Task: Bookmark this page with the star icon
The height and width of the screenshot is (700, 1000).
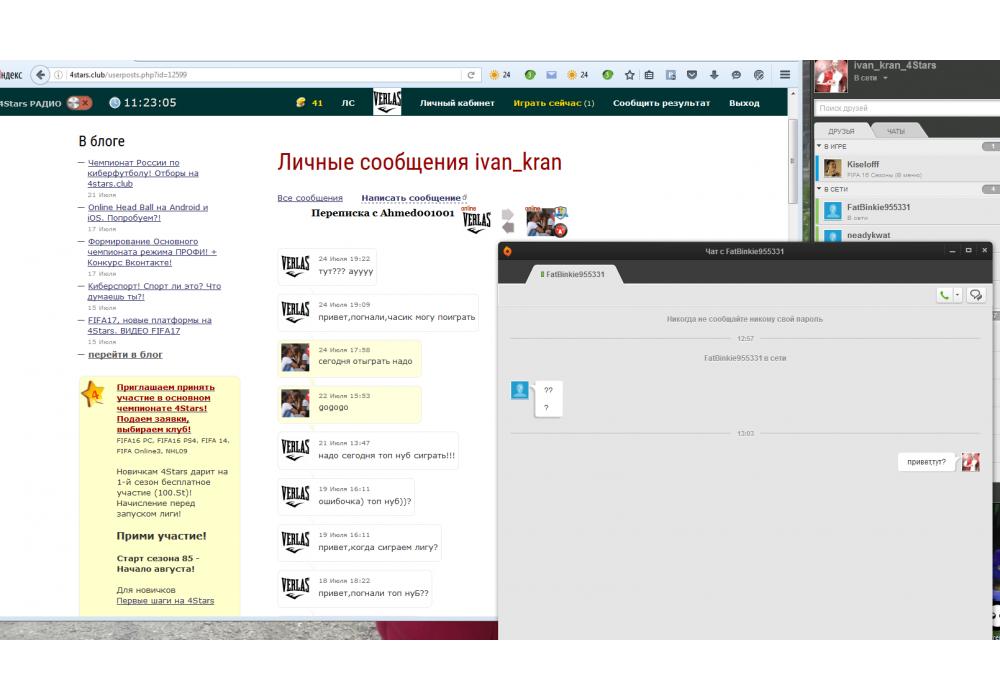Action: click(x=629, y=75)
